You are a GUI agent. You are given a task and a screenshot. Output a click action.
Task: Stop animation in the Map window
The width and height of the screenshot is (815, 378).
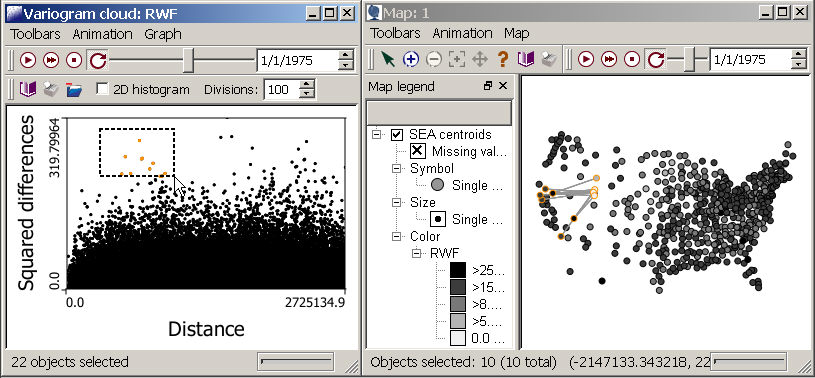point(632,60)
